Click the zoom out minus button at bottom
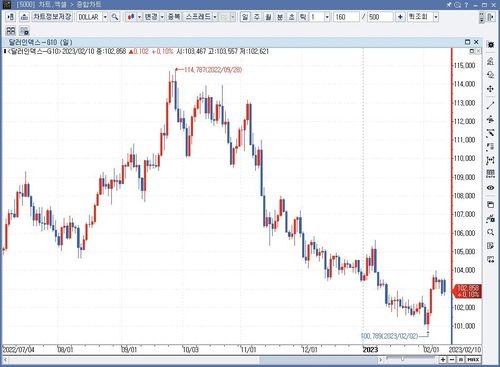Image resolution: width=500 pixels, height=367 pixels. click(452, 360)
